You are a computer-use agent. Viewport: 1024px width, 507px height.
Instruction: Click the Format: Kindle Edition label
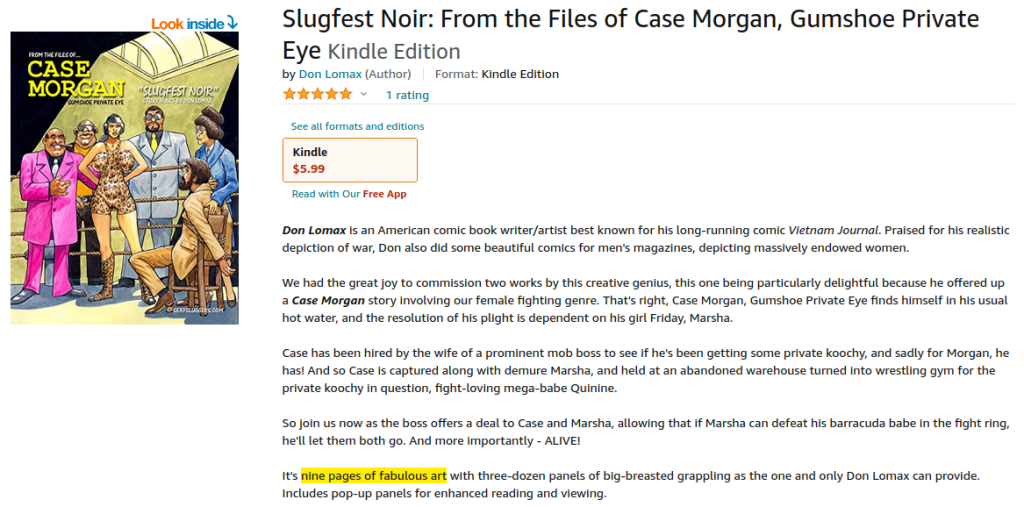click(x=497, y=74)
